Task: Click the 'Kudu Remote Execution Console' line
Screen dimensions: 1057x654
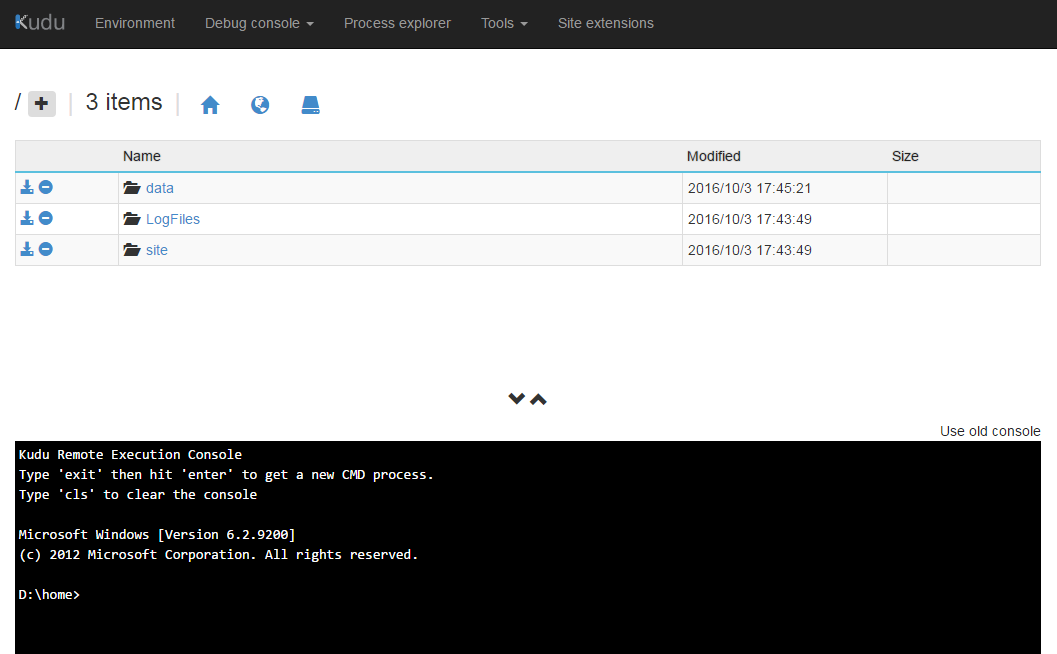Action: click(x=130, y=454)
